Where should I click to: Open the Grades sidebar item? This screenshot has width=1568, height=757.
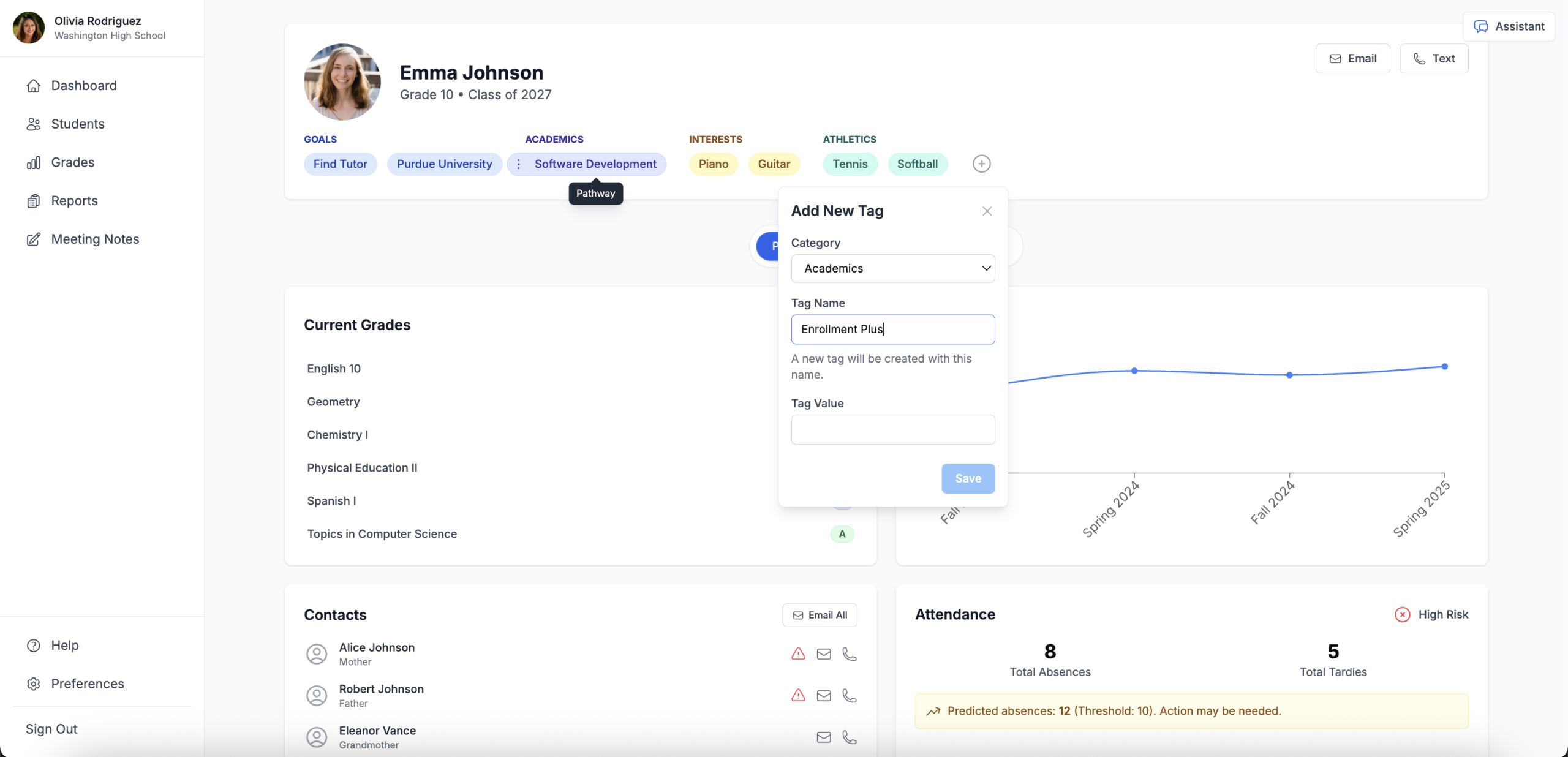click(x=72, y=162)
